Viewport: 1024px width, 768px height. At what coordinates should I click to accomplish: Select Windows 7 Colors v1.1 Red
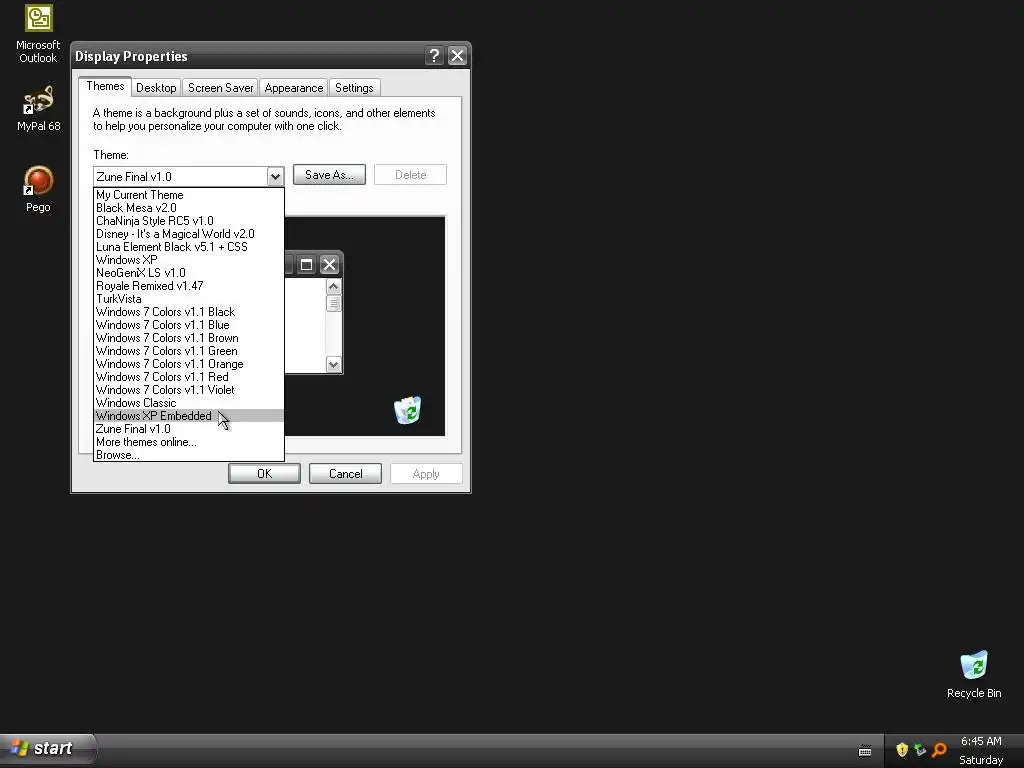189,377
